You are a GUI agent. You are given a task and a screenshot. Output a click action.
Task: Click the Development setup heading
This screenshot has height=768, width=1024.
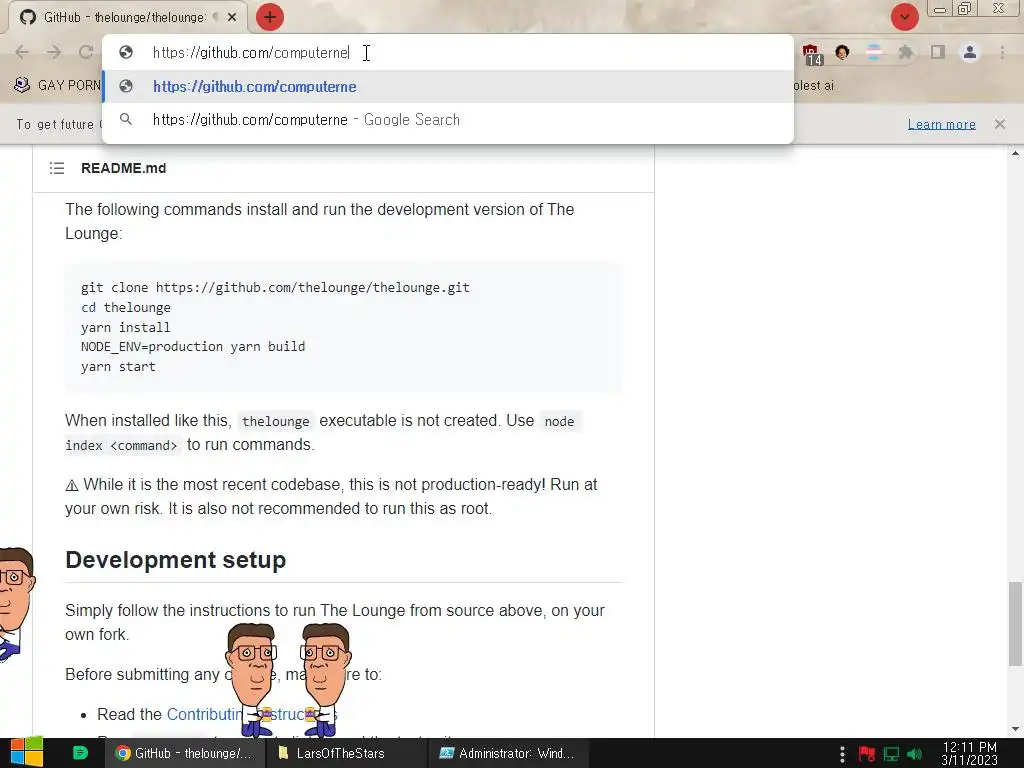[x=176, y=560]
